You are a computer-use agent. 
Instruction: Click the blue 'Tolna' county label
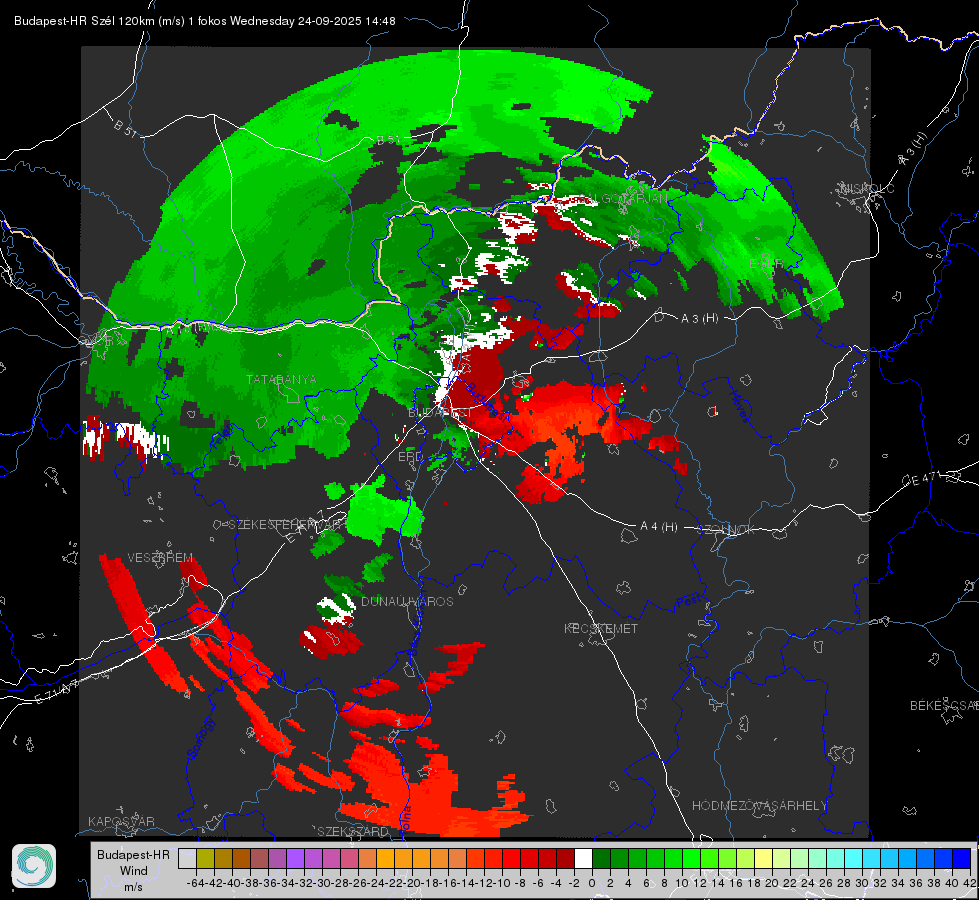click(405, 819)
